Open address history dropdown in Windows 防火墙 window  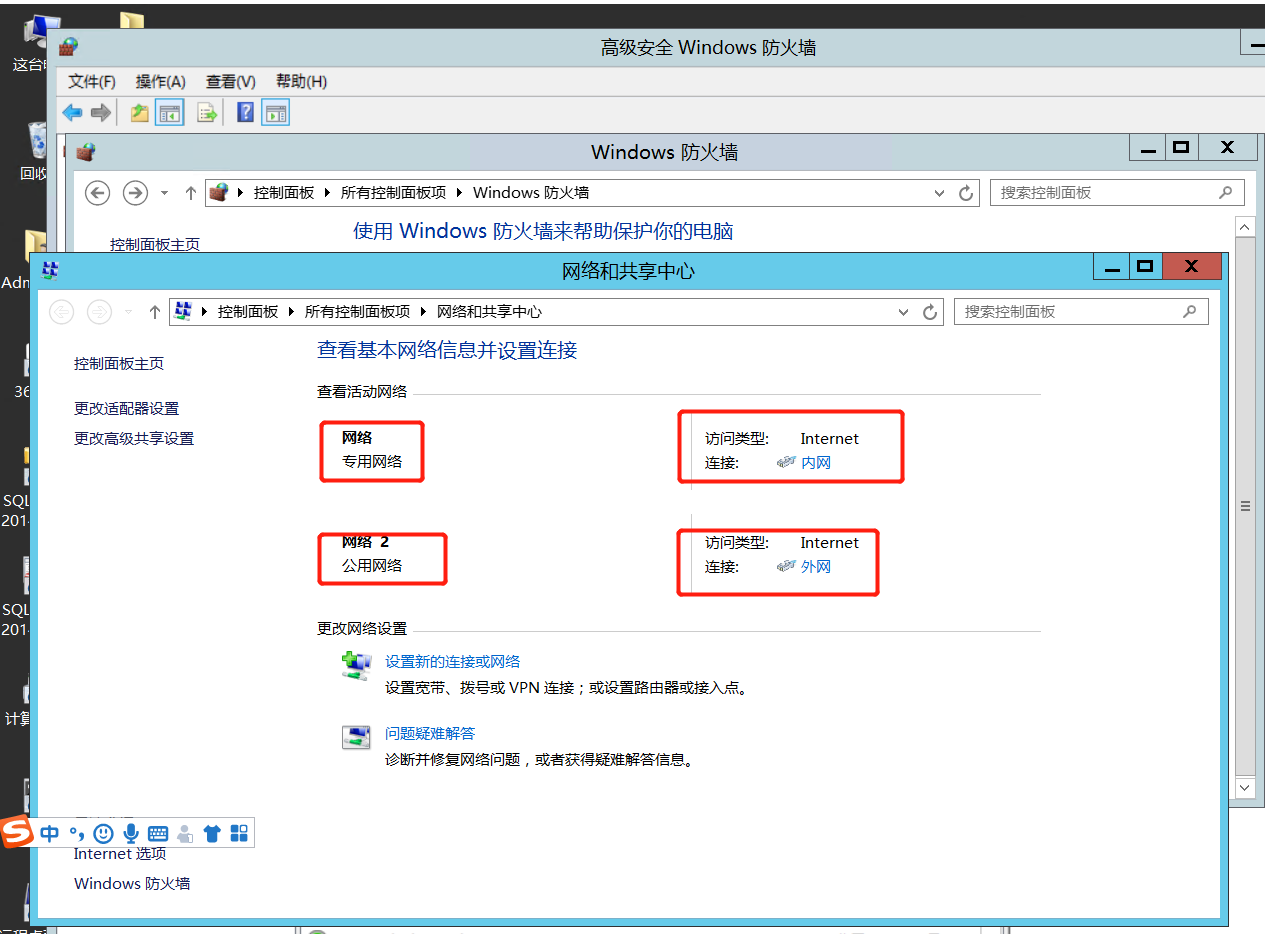(x=939, y=193)
